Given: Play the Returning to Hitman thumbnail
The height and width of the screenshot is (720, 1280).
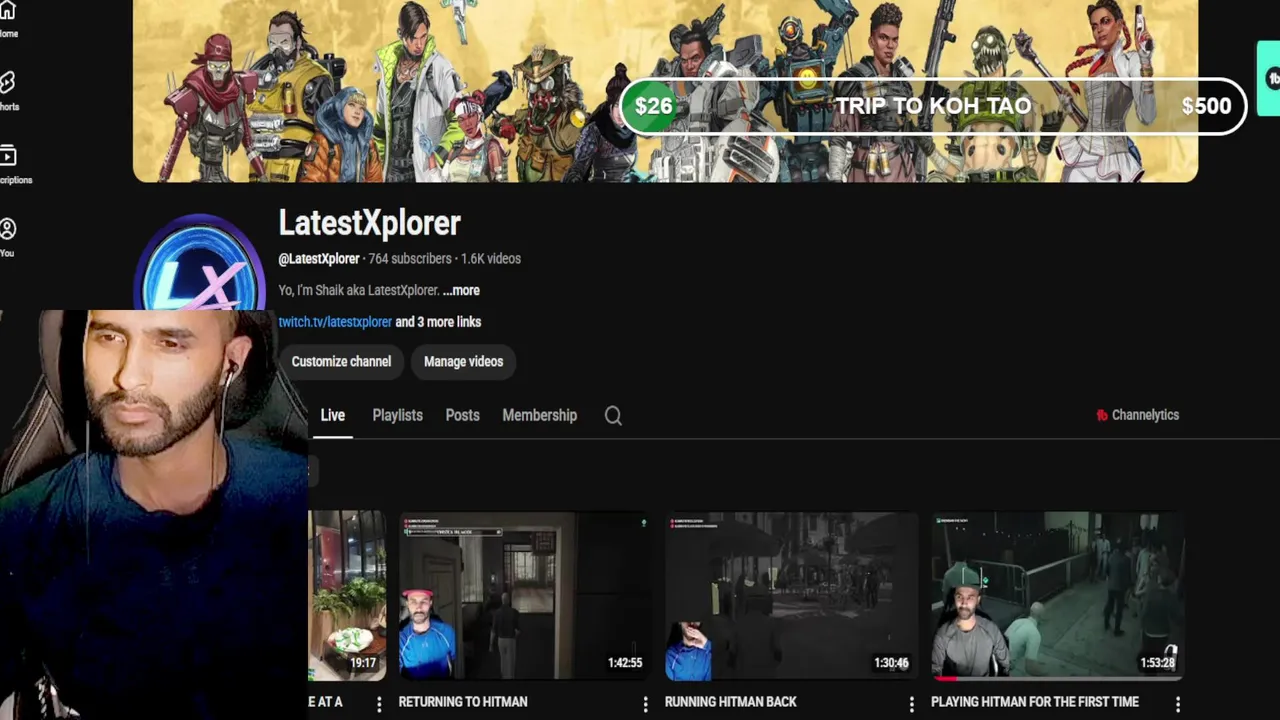Looking at the screenshot, I should [x=524, y=596].
